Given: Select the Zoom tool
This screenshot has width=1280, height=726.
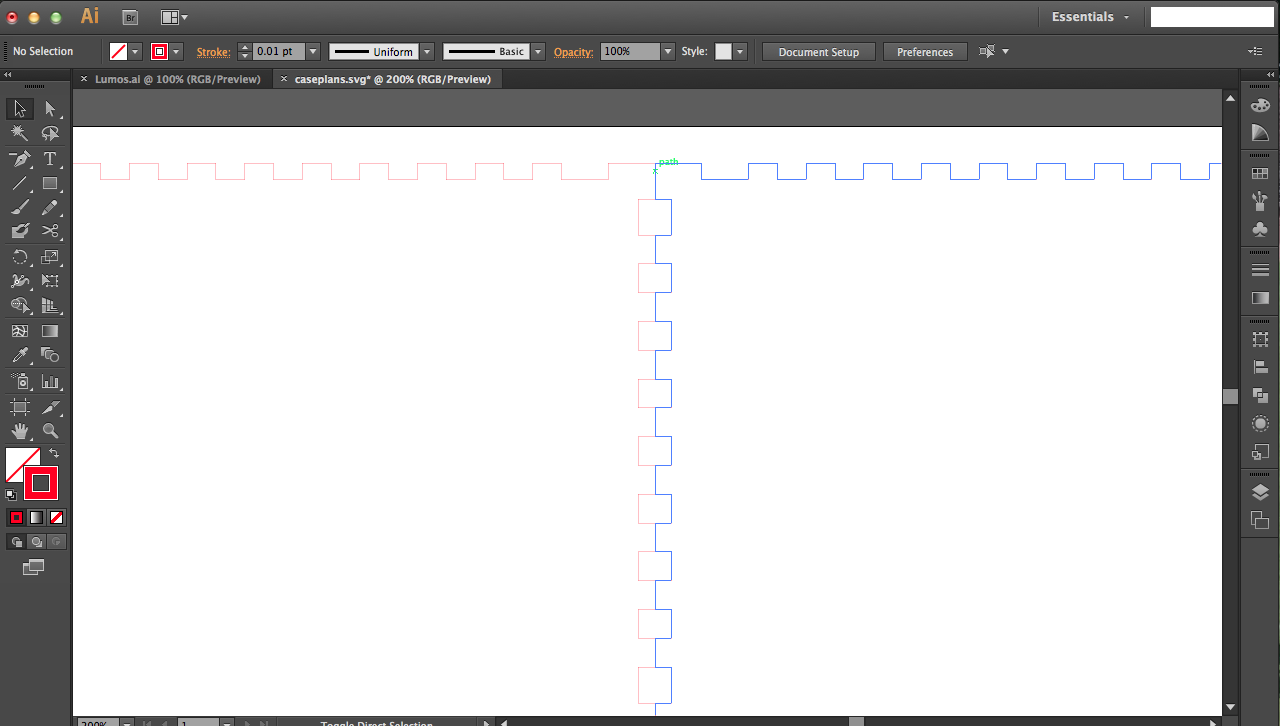Looking at the screenshot, I should point(50,431).
